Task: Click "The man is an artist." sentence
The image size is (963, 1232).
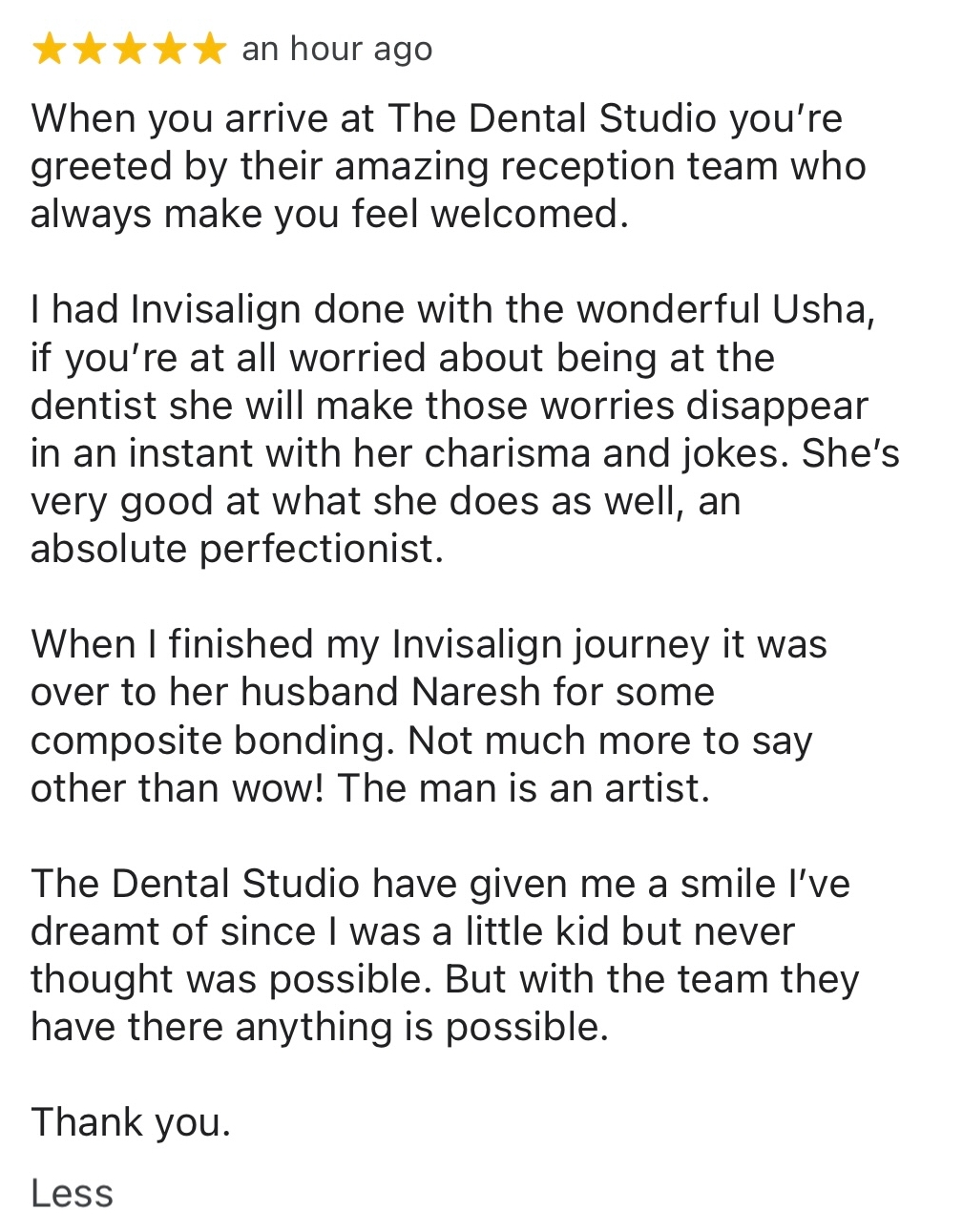Action: click(x=524, y=788)
